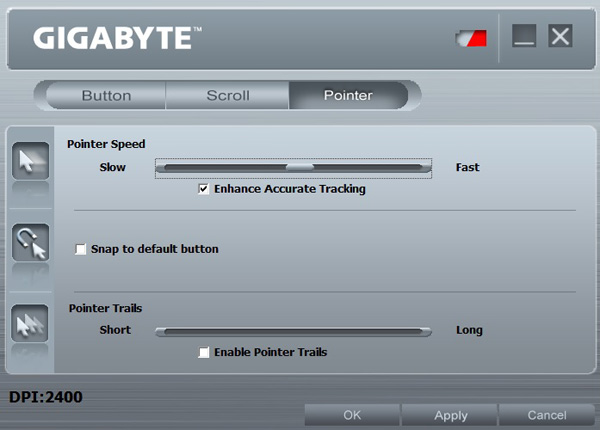Enable Snap to default button checkbox

click(x=80, y=249)
